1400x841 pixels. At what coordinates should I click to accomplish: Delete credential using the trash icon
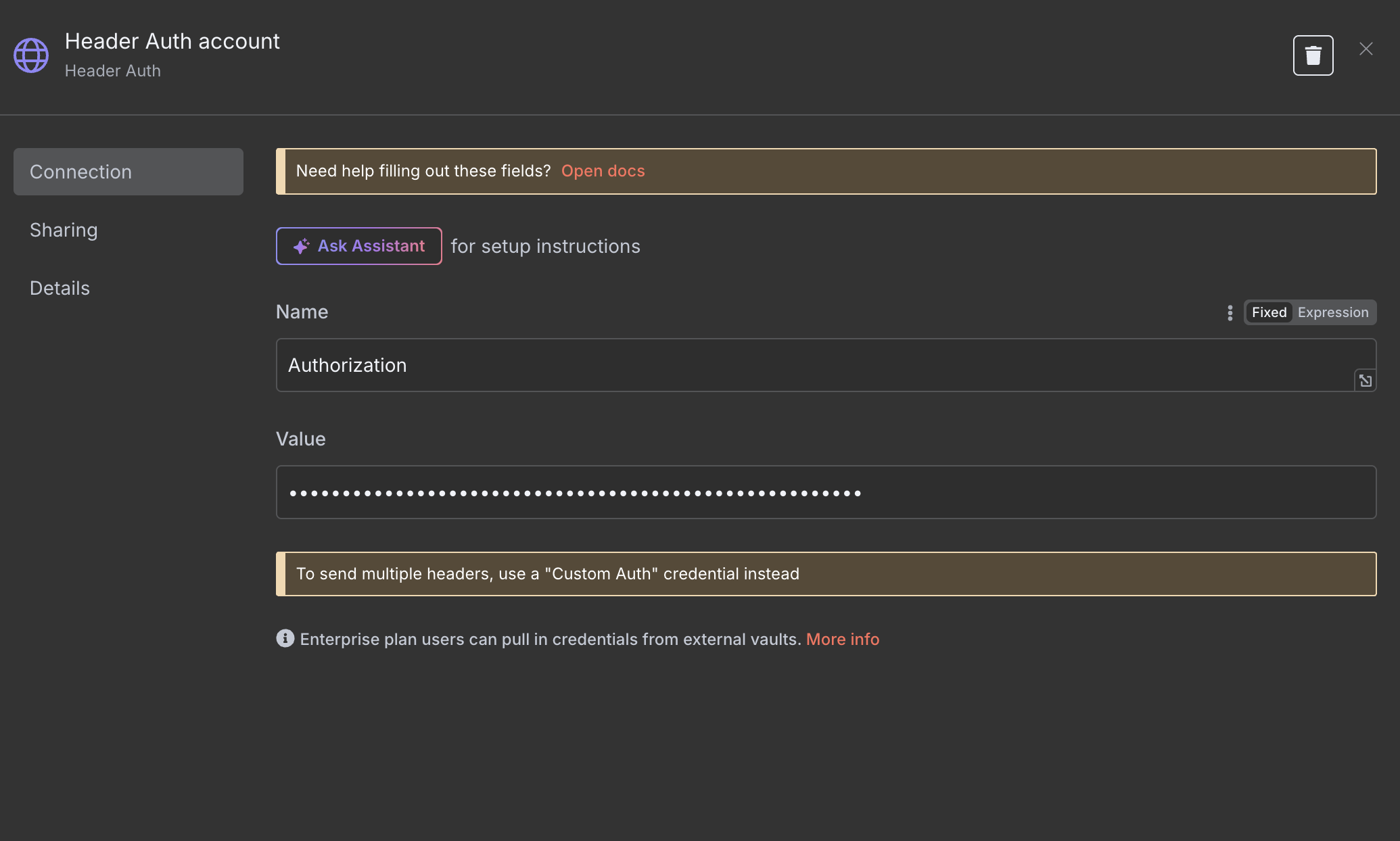[1313, 55]
